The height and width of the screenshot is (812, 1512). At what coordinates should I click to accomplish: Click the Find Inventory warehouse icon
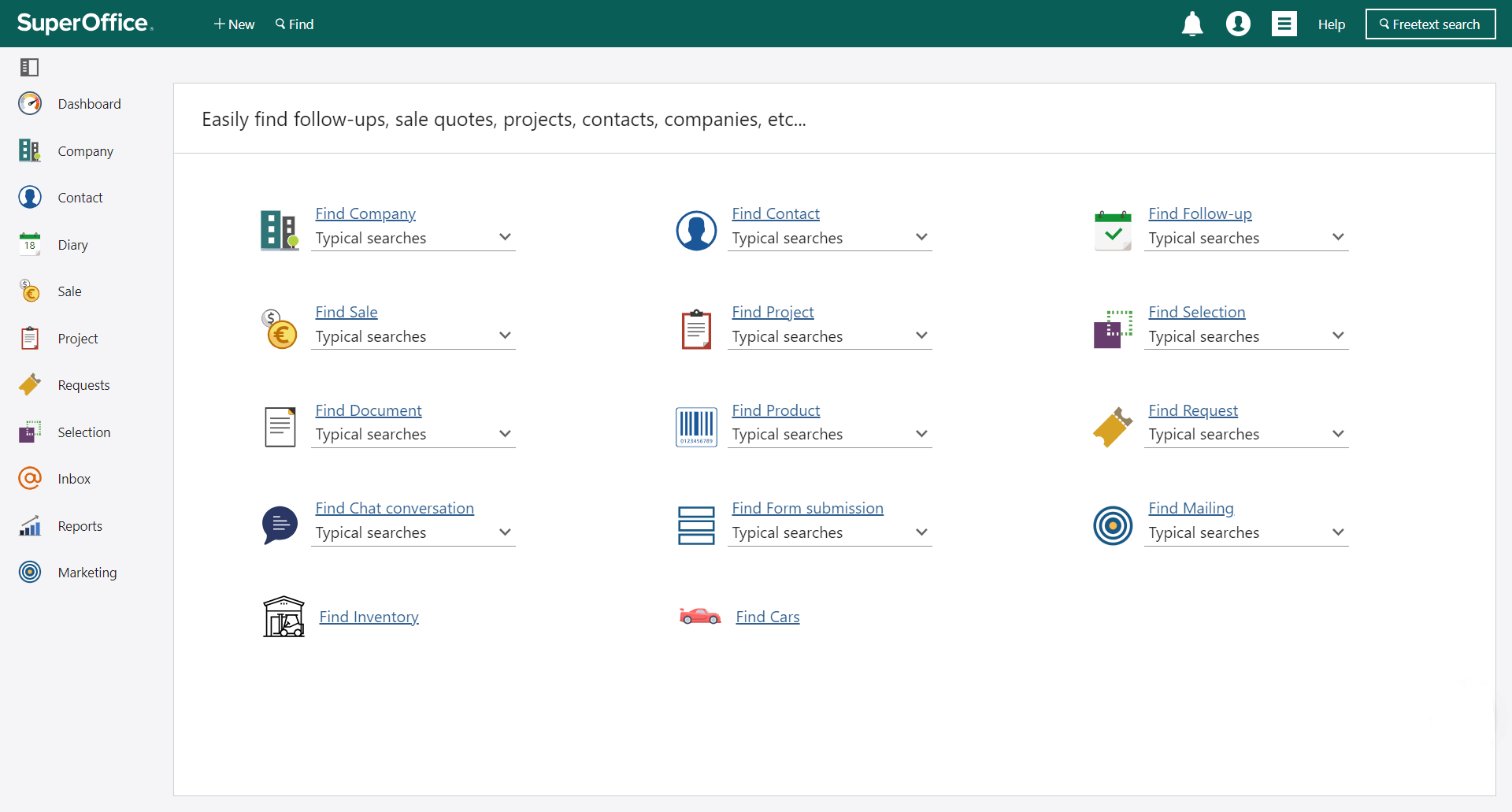(x=283, y=617)
